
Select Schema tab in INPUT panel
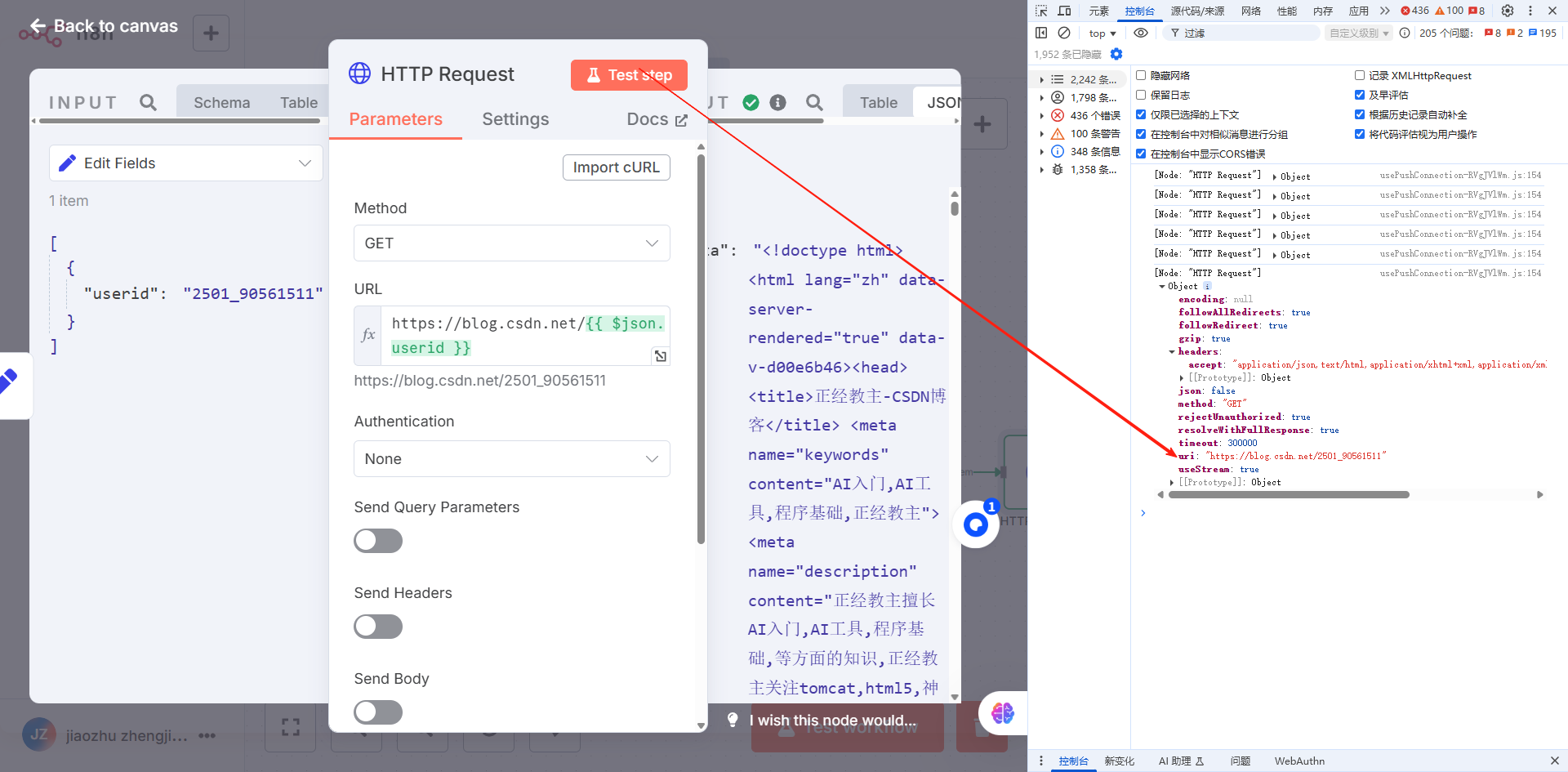click(221, 103)
